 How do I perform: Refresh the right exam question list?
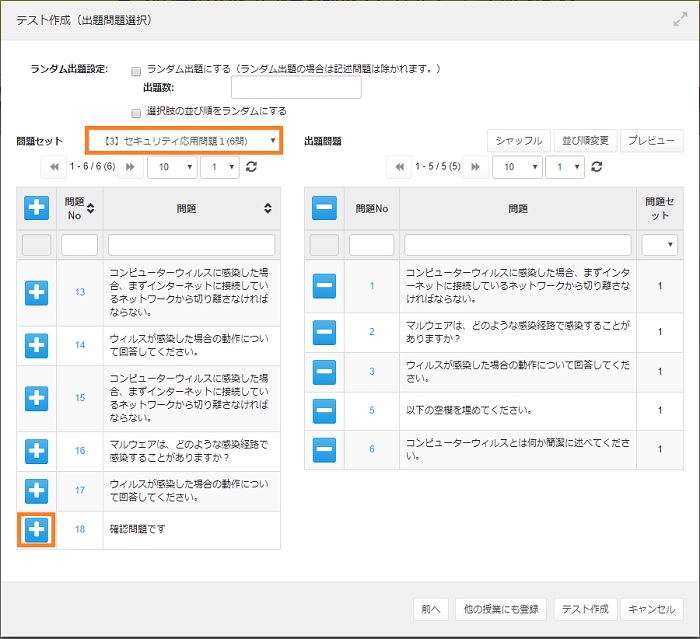click(596, 168)
